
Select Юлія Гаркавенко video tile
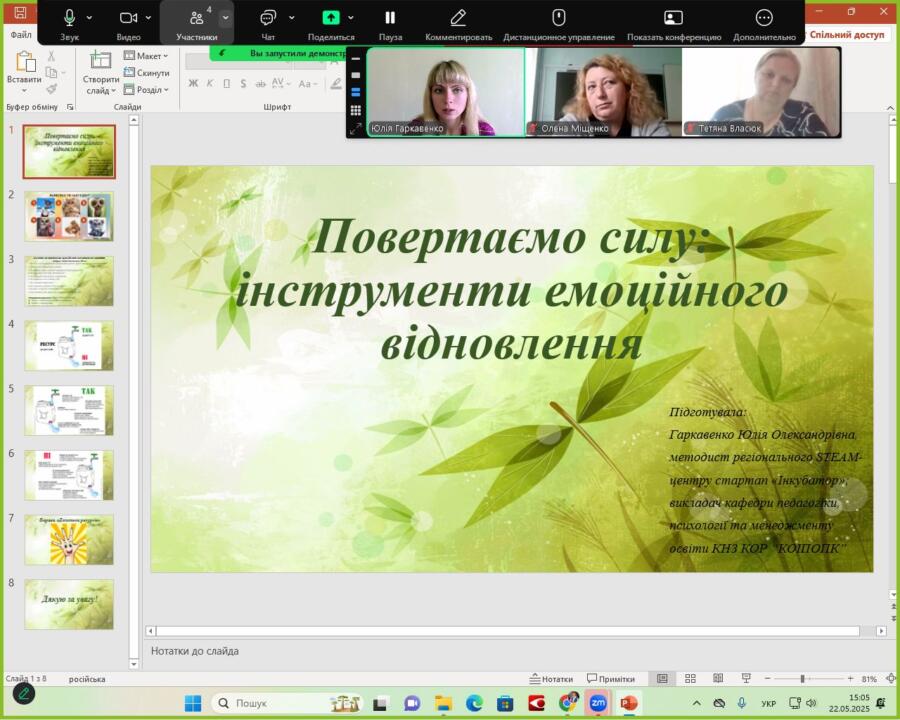click(x=446, y=92)
